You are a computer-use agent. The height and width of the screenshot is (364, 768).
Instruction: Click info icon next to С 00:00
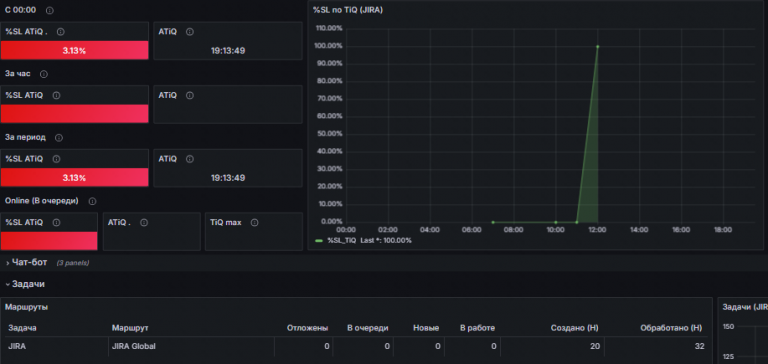tap(49, 10)
